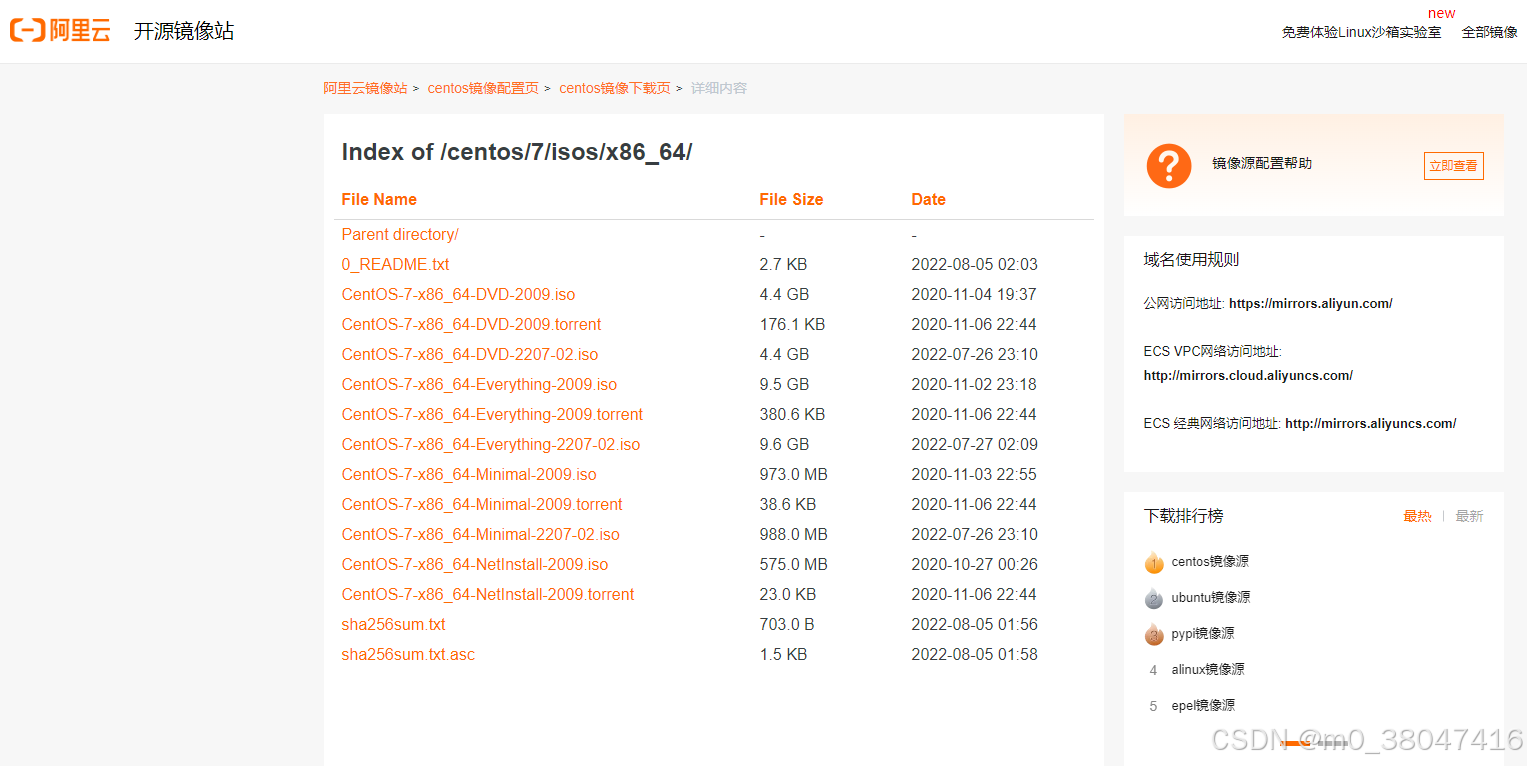This screenshot has width=1527, height=766.
Task: Go to the centos镜像下载页 breadcrumb
Action: [615, 88]
